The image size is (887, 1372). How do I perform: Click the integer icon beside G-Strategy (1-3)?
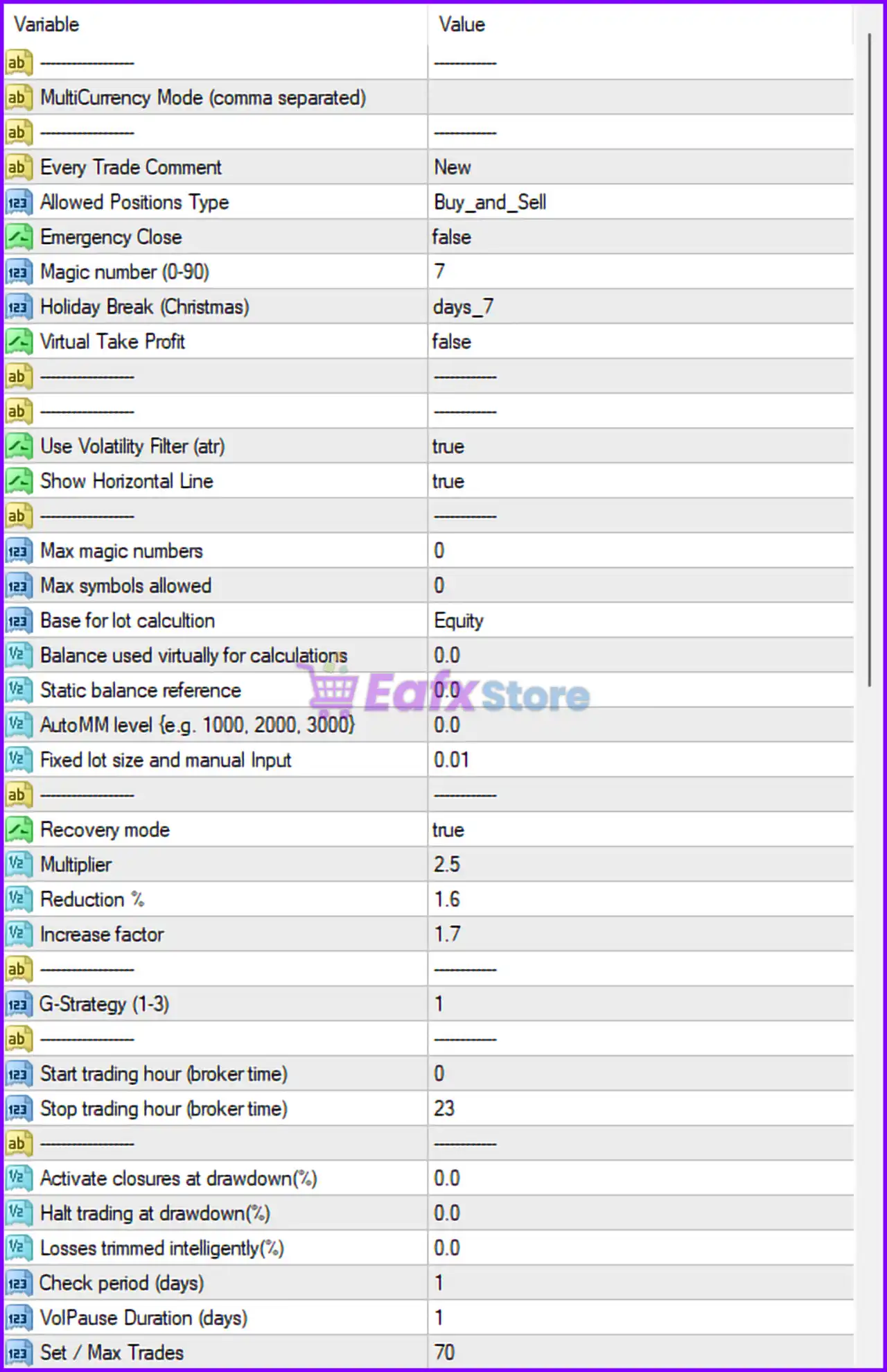coord(19,1005)
